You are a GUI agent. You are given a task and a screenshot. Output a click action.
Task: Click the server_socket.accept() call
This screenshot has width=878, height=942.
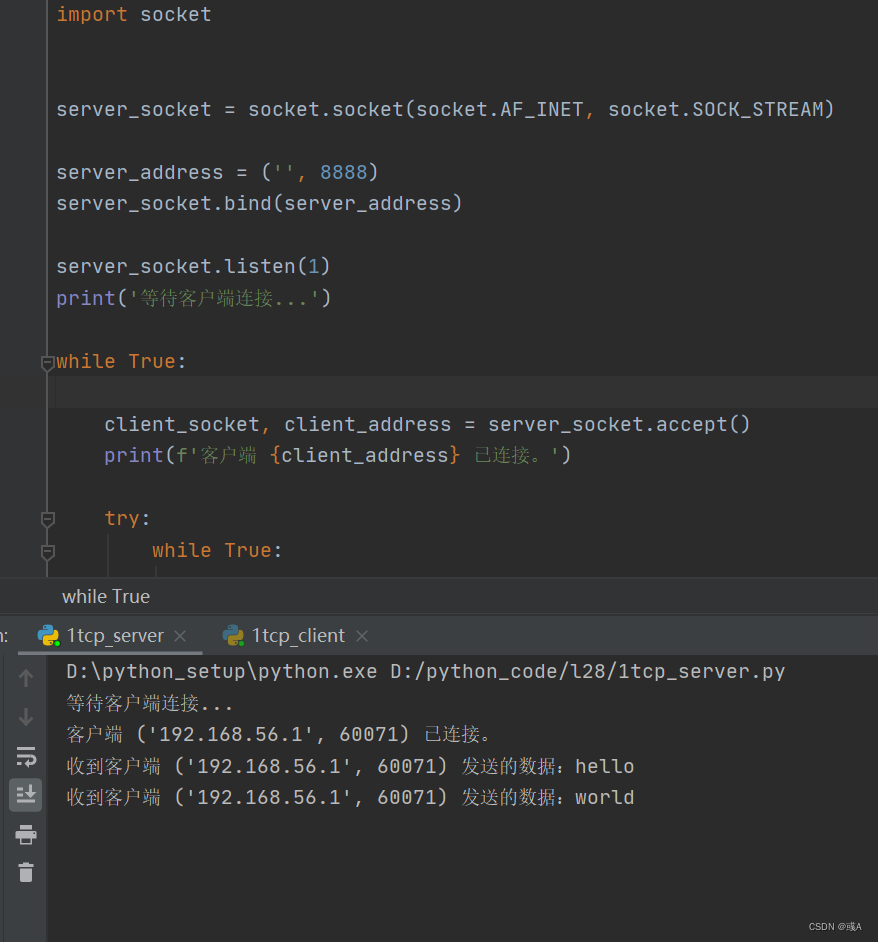point(619,424)
